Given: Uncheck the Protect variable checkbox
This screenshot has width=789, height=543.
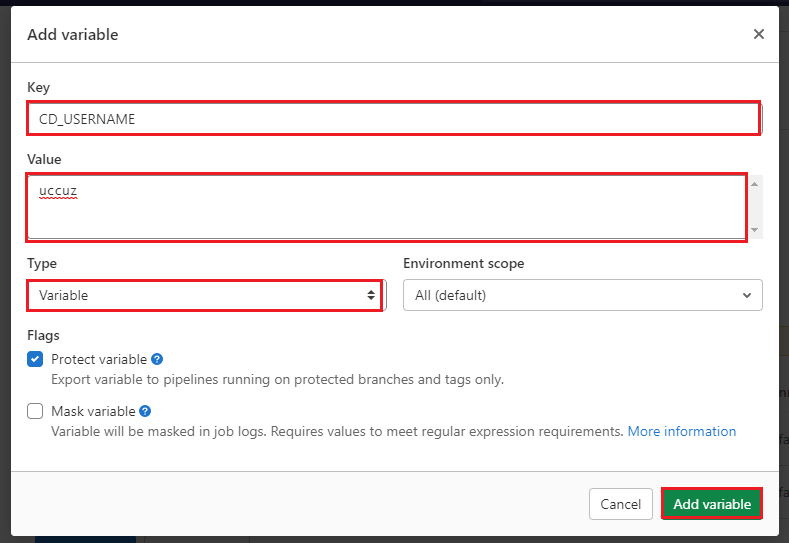Looking at the screenshot, I should (35, 360).
